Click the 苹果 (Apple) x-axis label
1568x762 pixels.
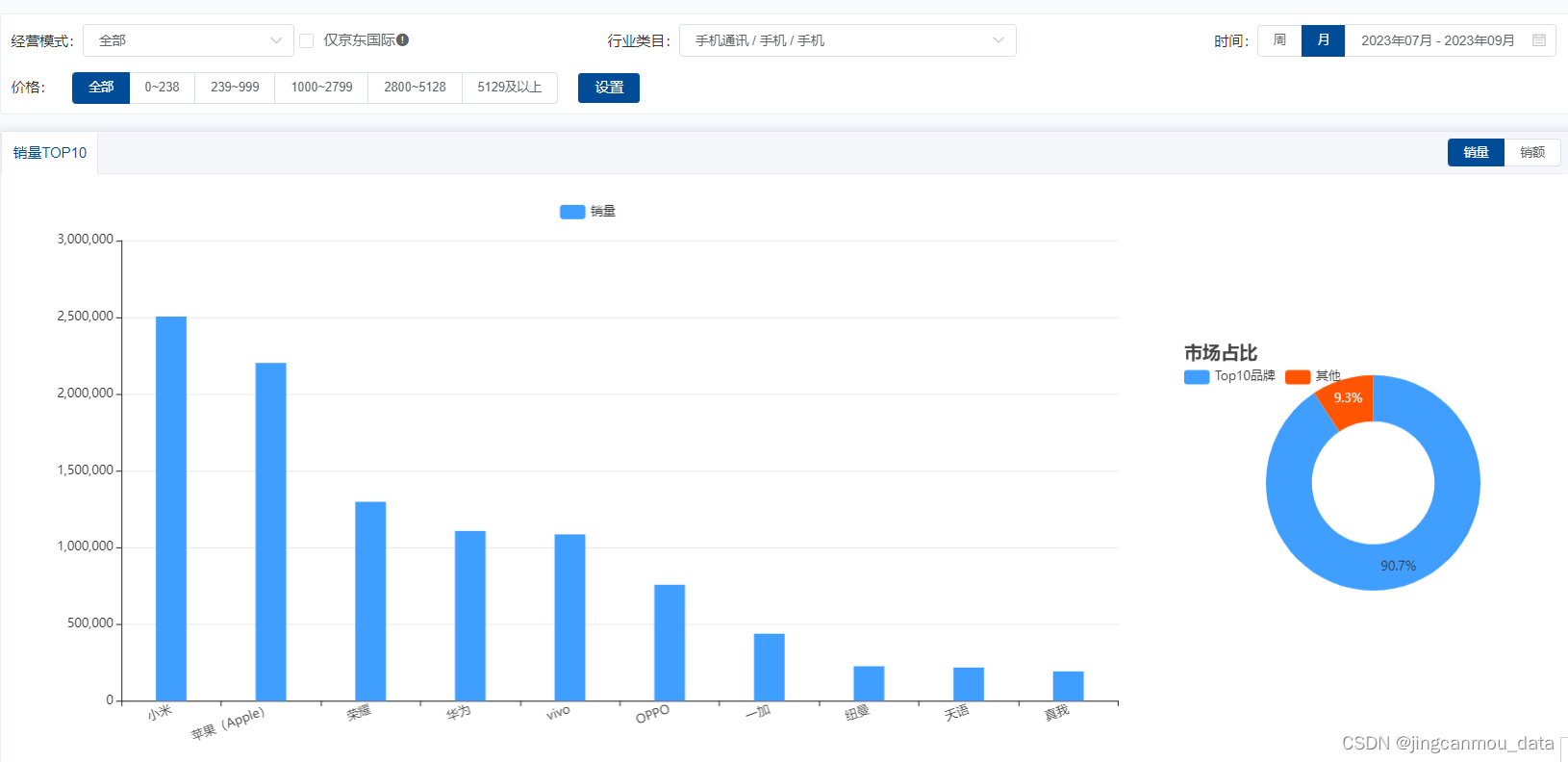228,724
